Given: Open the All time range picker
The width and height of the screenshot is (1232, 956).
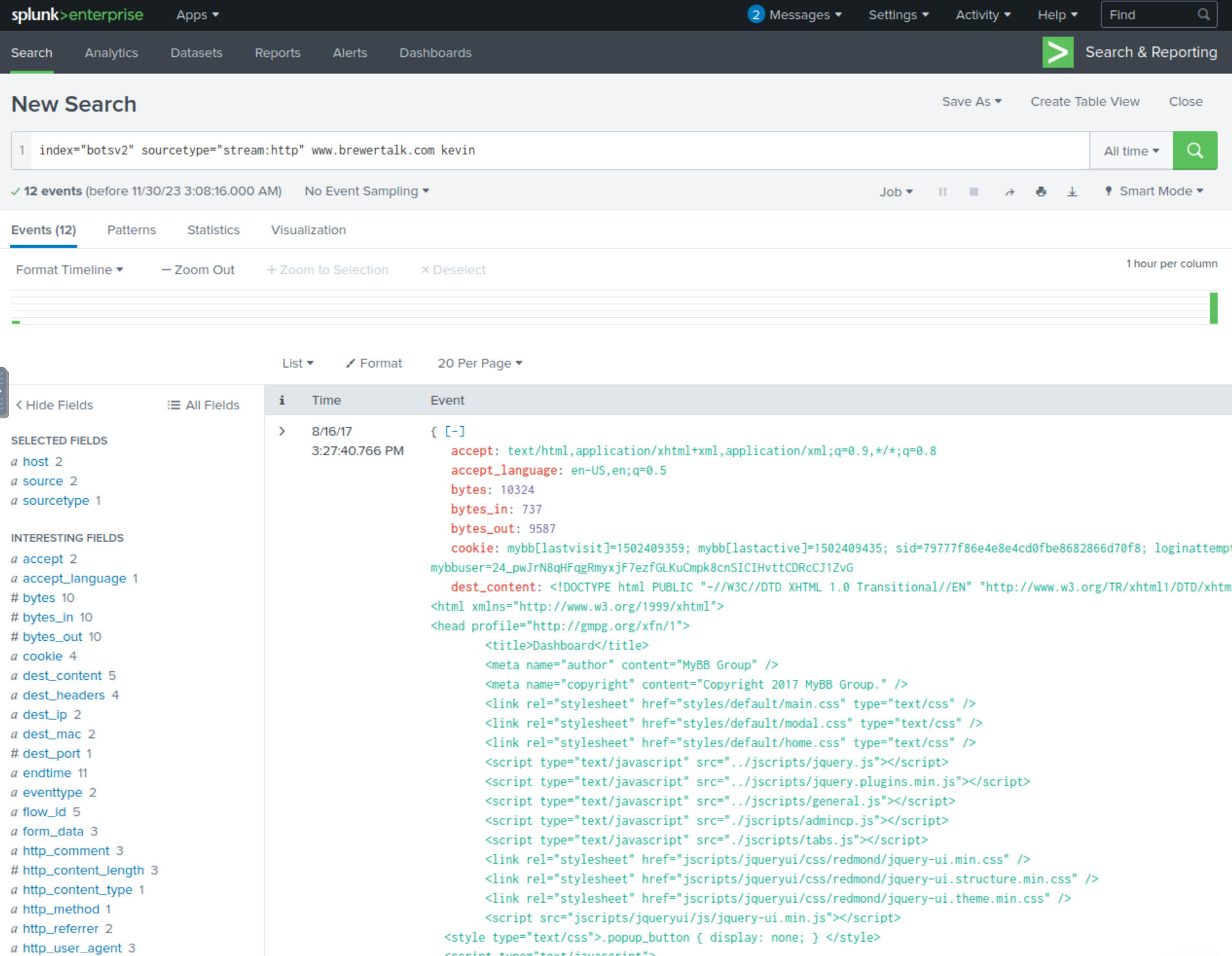Looking at the screenshot, I should (1131, 150).
